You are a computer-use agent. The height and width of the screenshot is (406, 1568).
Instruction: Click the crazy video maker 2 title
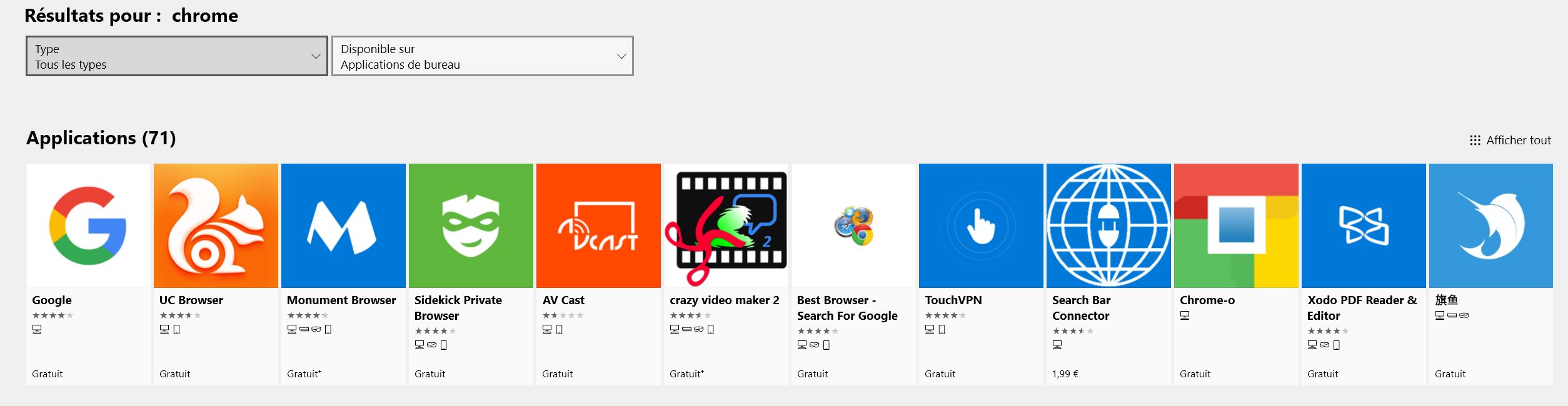(x=725, y=300)
